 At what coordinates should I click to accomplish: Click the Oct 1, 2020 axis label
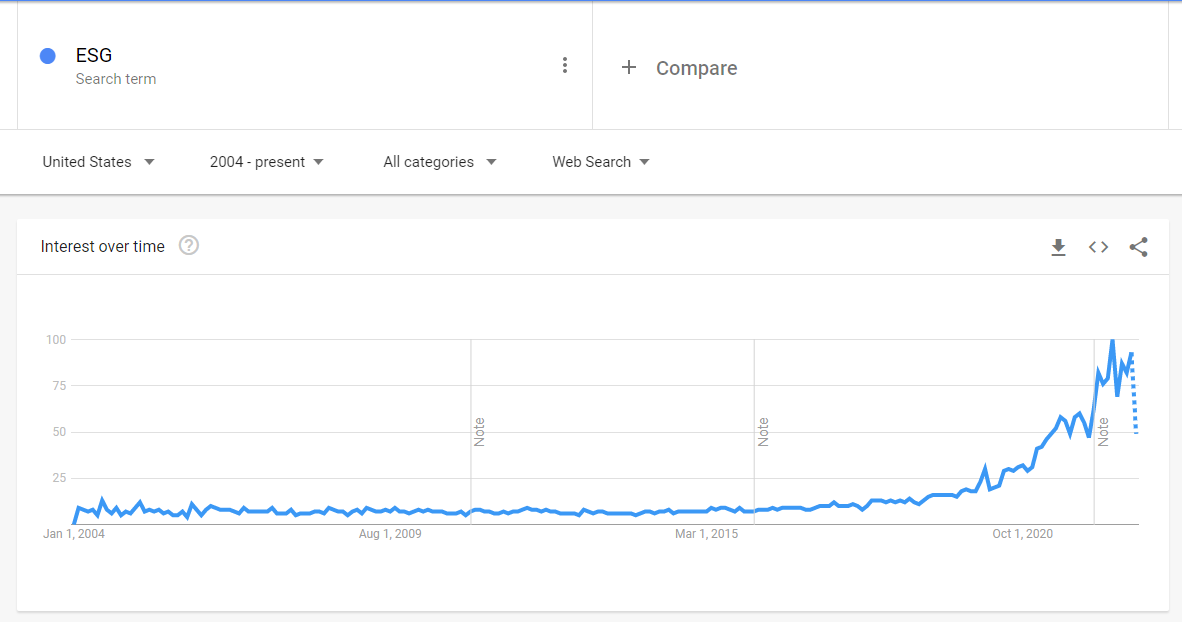1022,534
